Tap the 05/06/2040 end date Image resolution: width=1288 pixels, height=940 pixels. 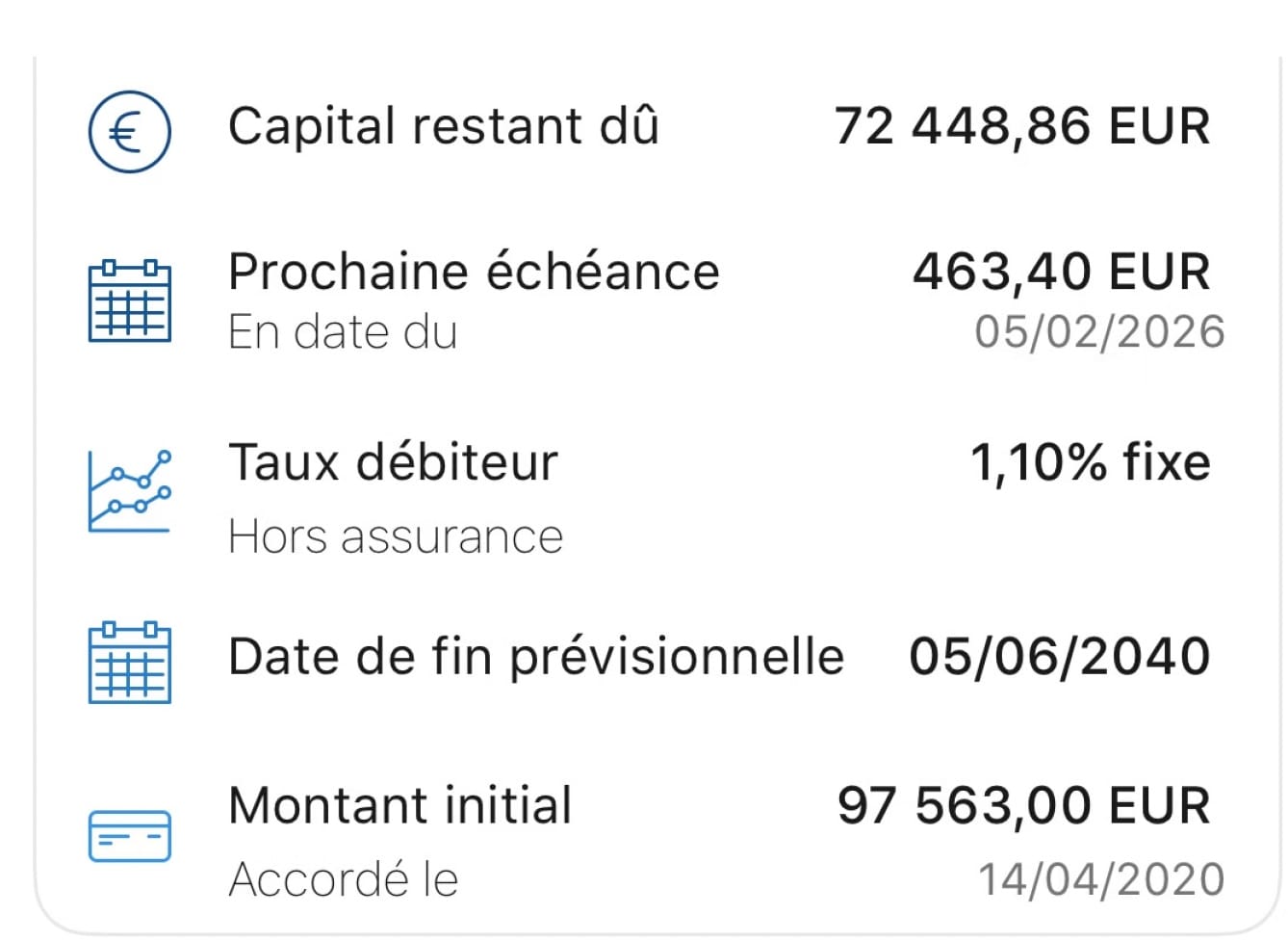point(1060,657)
